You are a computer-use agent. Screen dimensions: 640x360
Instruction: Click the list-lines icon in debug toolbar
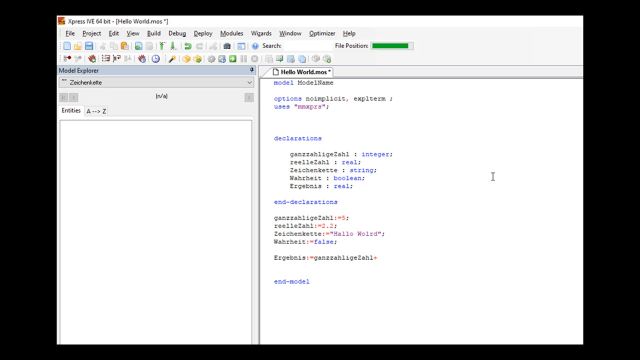[x=106, y=59]
